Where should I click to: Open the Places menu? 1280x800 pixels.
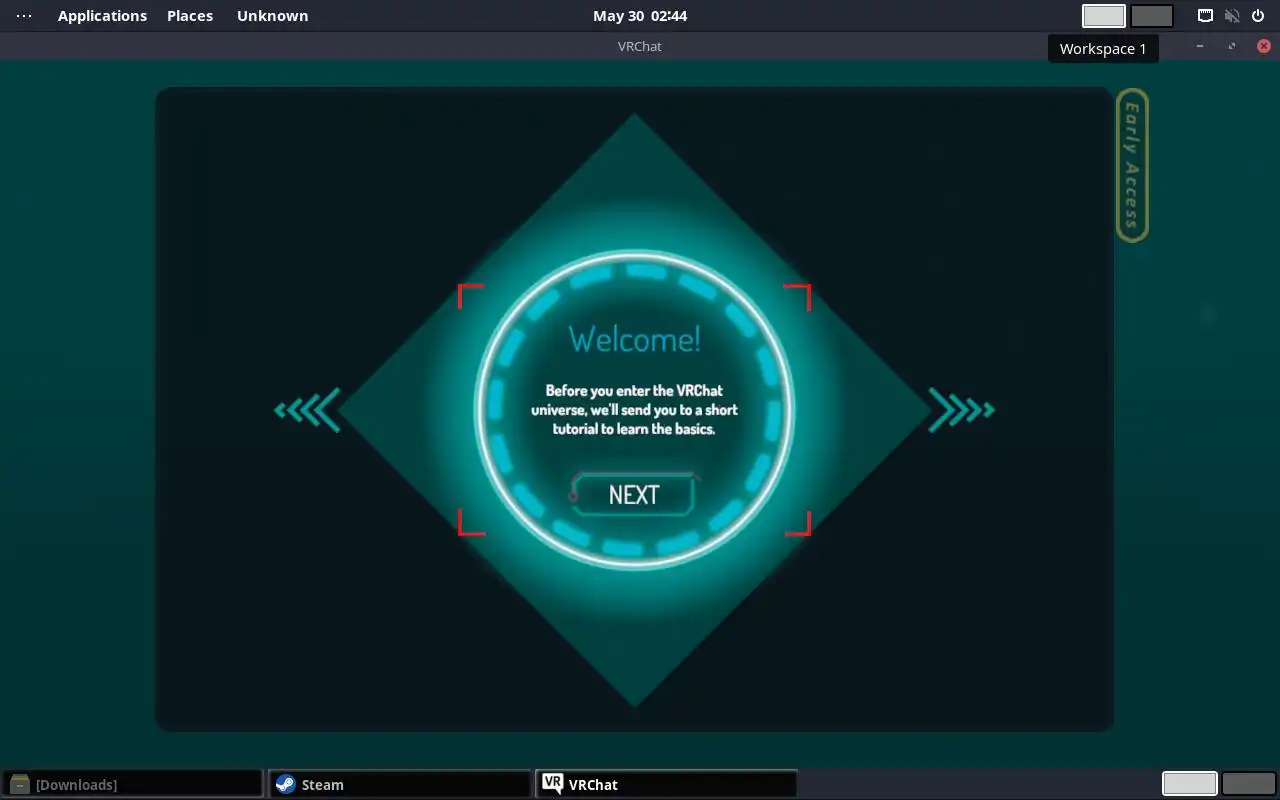190,16
